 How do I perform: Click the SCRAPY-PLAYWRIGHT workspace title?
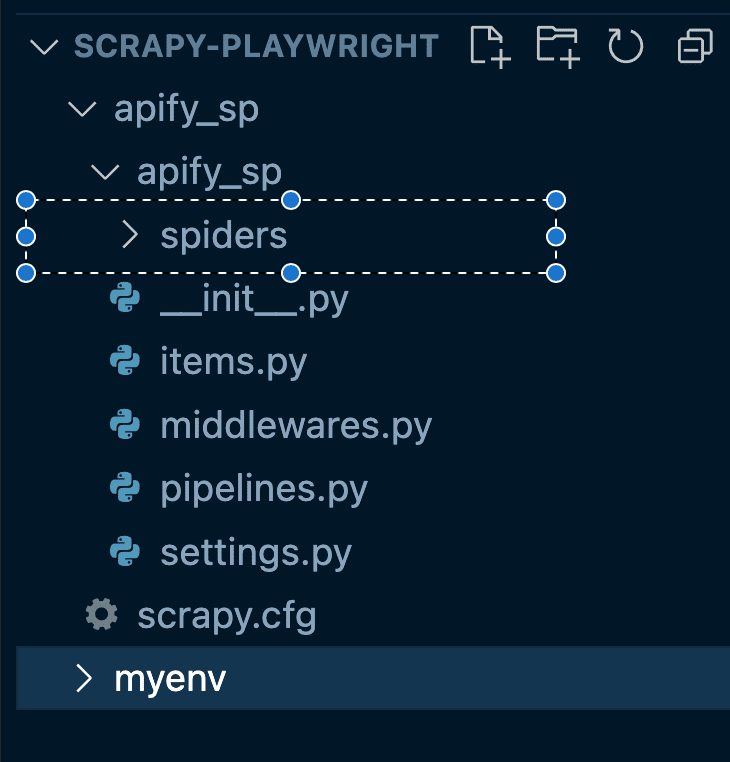257,47
